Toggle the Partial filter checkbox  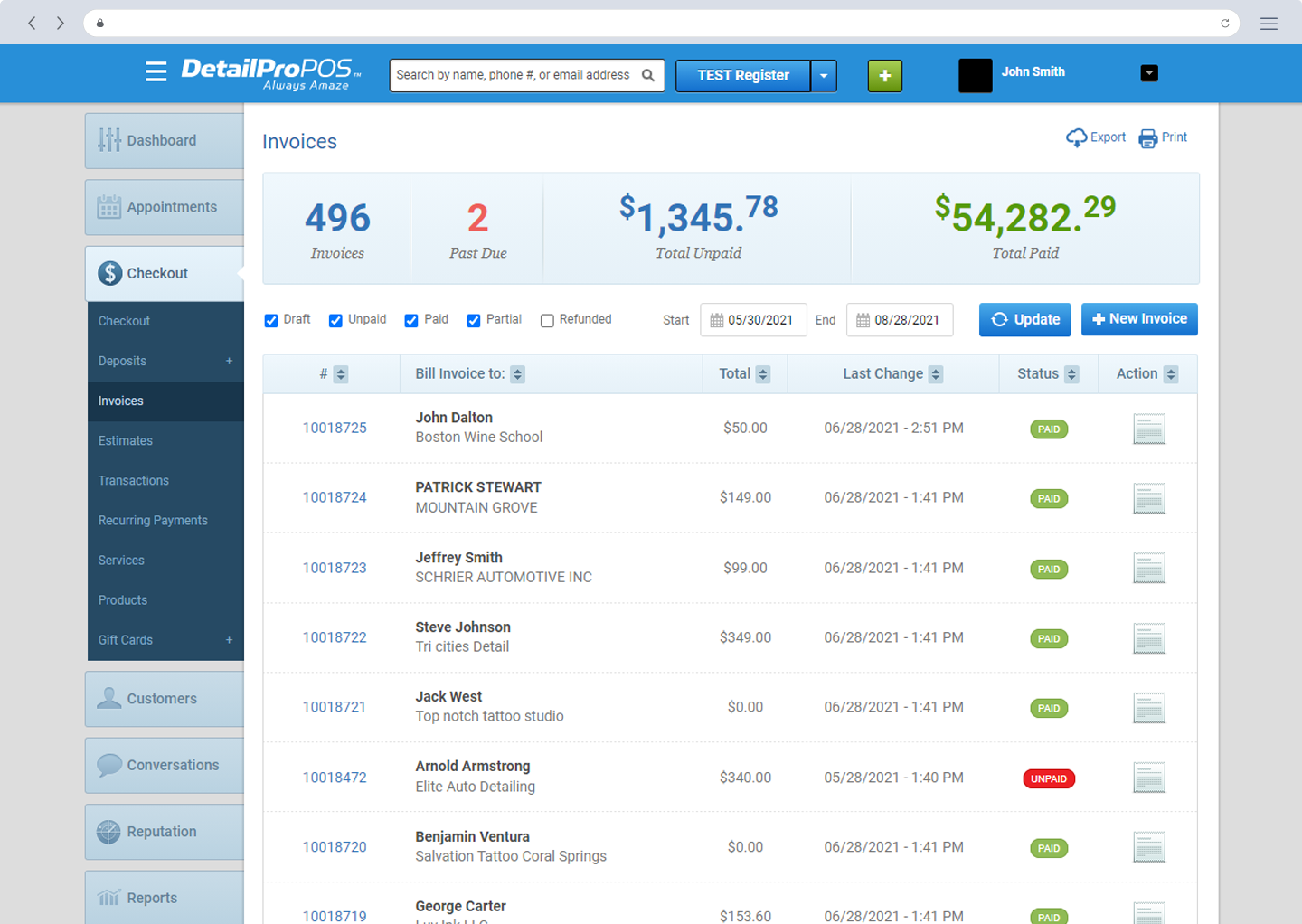[474, 321]
